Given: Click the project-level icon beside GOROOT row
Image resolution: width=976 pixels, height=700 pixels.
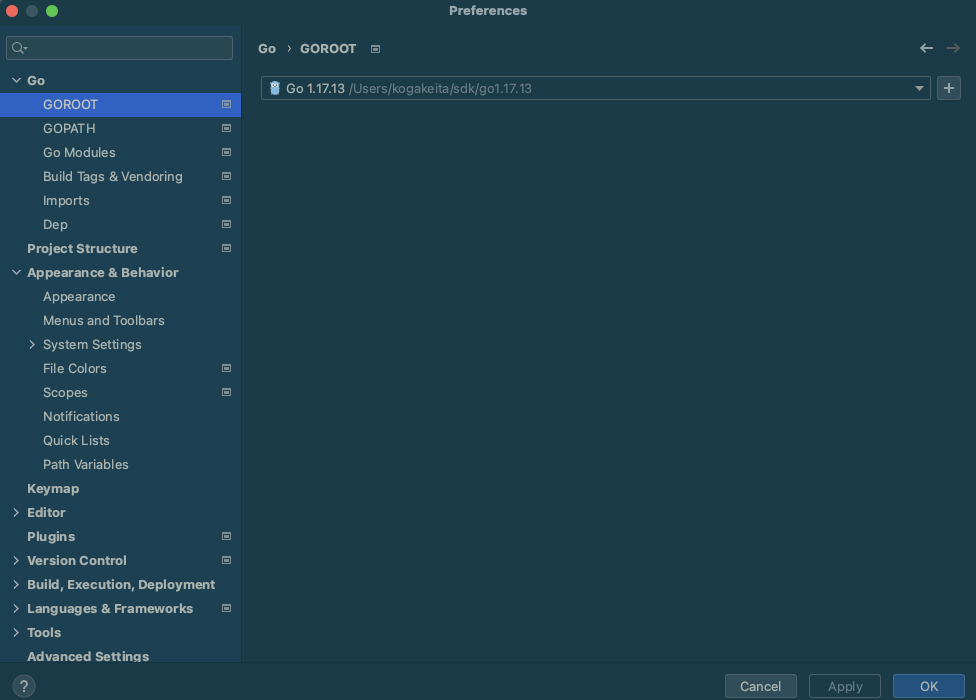Looking at the screenshot, I should point(227,105).
